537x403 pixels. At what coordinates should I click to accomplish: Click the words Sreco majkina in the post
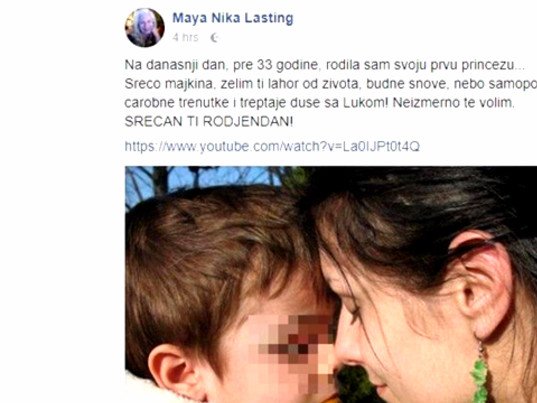click(x=168, y=84)
